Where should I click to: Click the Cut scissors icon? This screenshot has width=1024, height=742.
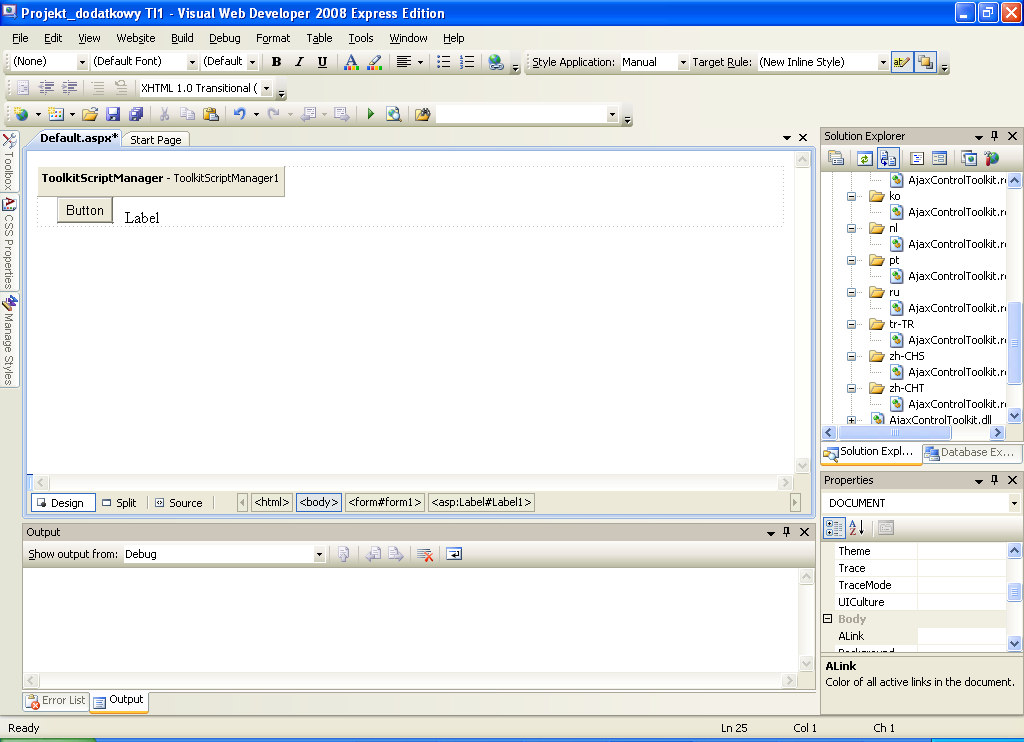[x=165, y=114]
